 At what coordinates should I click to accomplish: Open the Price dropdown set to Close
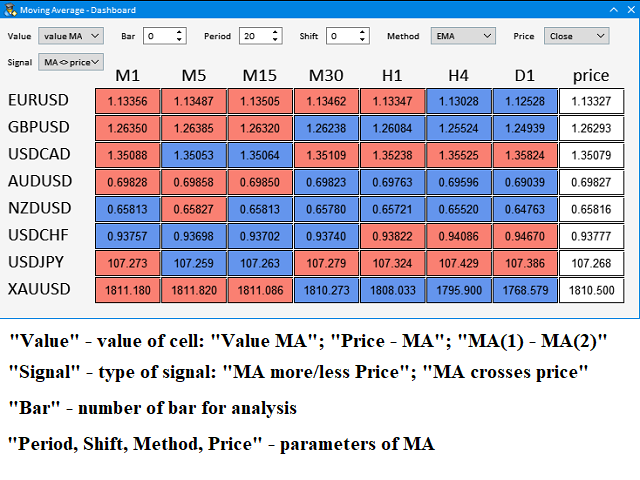click(x=576, y=36)
